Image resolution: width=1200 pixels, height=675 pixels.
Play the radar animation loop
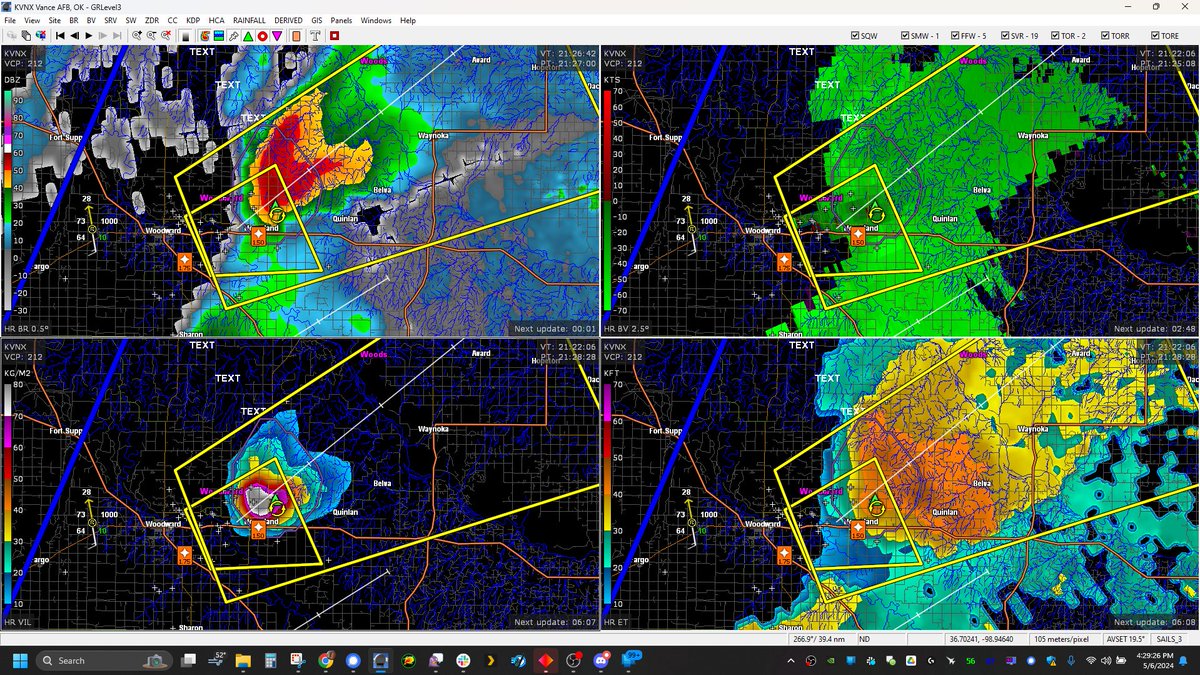click(x=89, y=36)
